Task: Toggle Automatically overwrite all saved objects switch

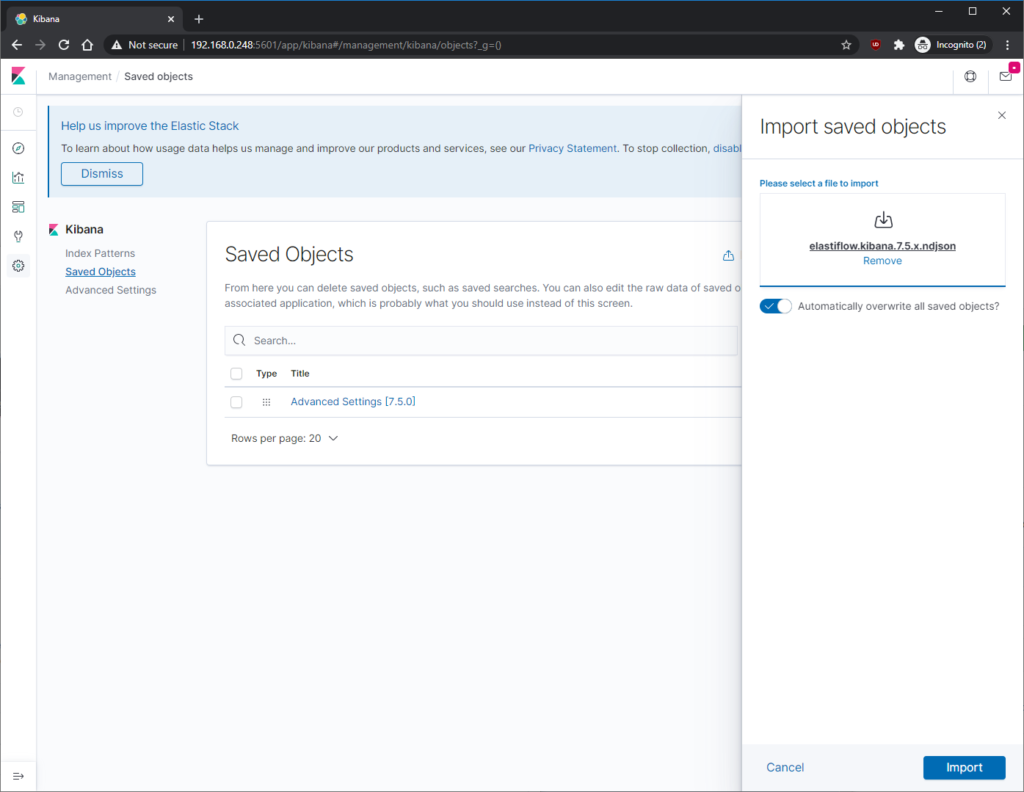Action: pyautogui.click(x=775, y=306)
